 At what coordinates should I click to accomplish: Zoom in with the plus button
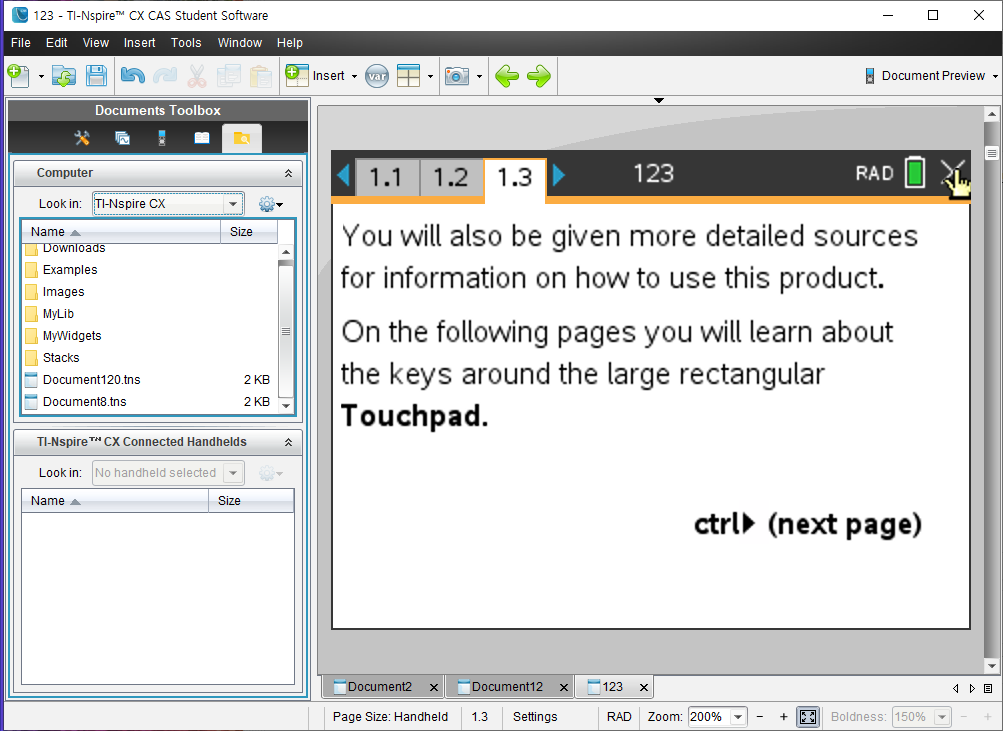pos(784,717)
